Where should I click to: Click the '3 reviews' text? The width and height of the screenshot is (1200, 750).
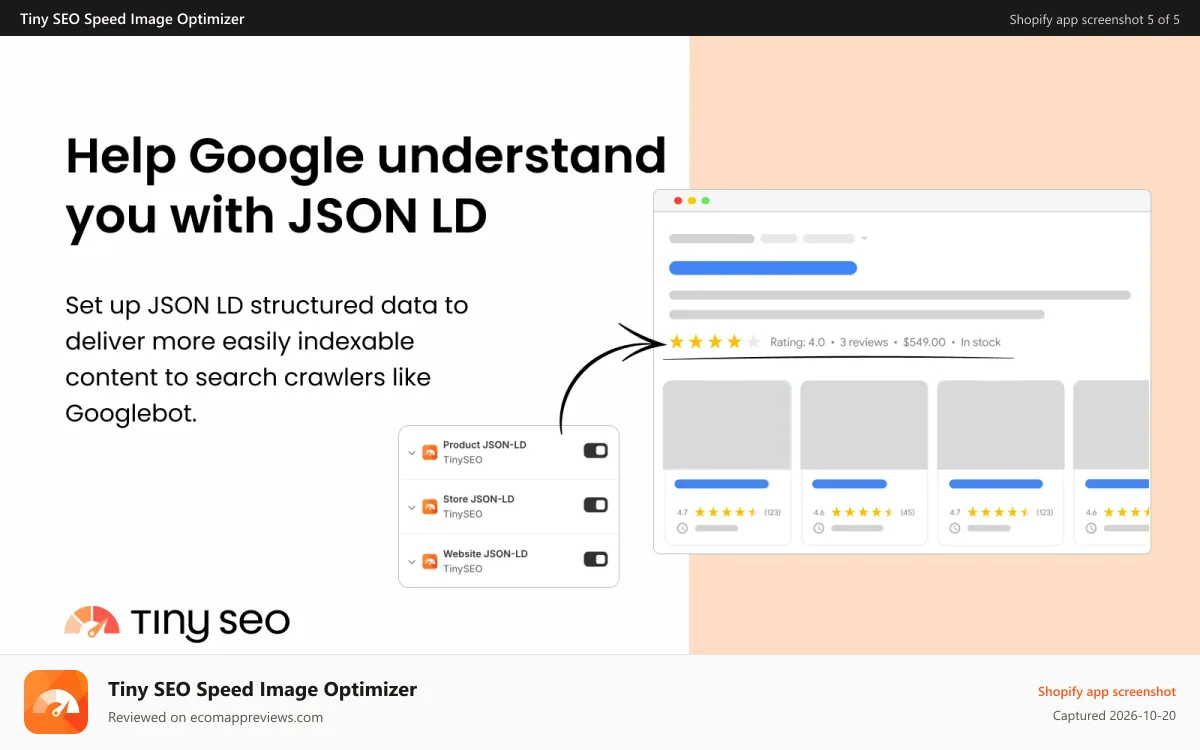(864, 342)
